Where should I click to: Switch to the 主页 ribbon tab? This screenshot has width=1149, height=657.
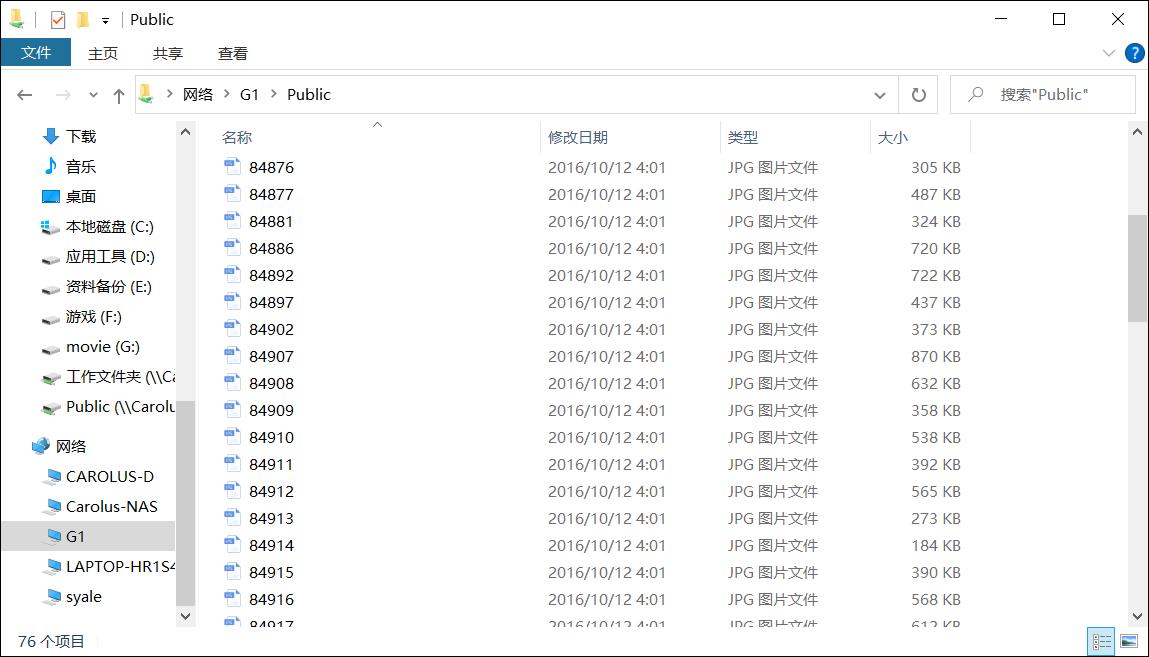(x=103, y=53)
